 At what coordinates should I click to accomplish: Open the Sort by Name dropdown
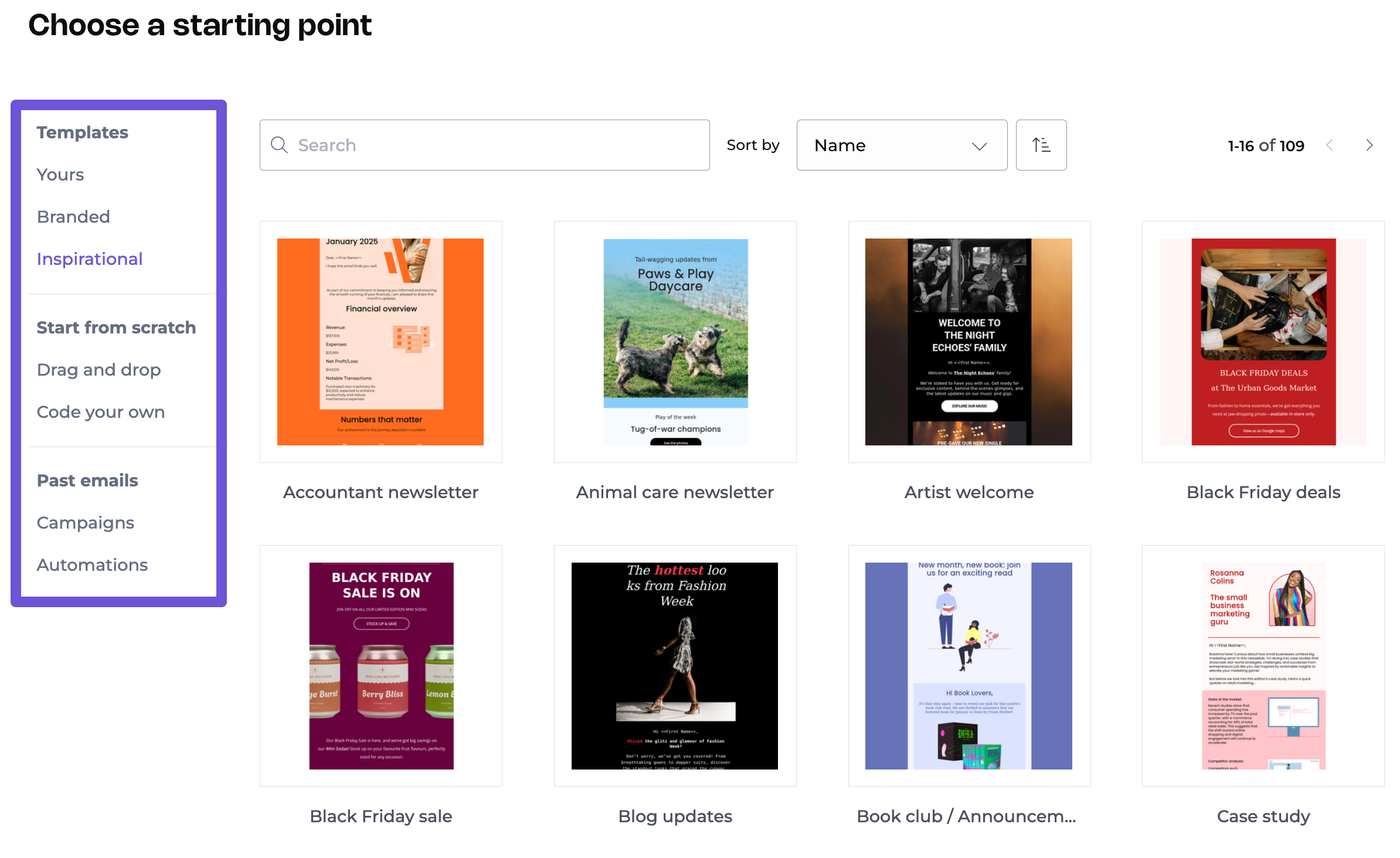[x=901, y=145]
